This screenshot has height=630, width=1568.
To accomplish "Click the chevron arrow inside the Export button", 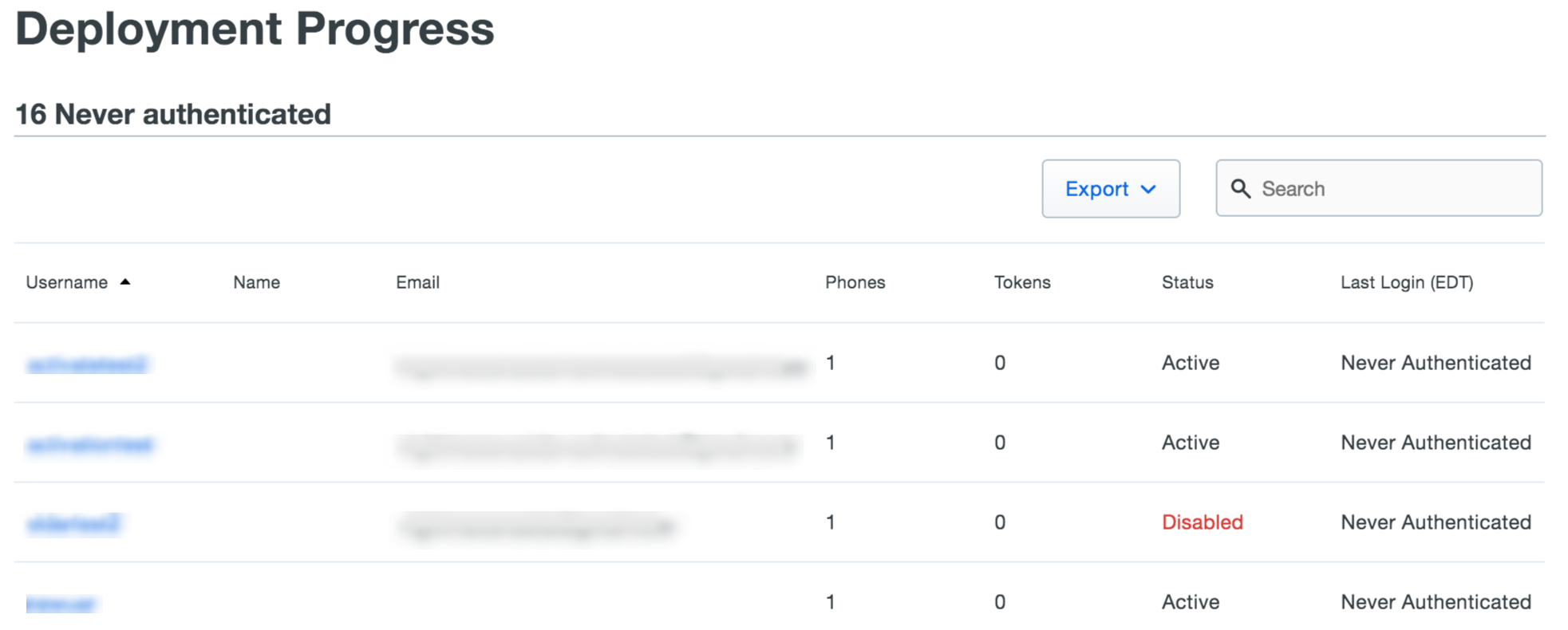I will (1150, 189).
